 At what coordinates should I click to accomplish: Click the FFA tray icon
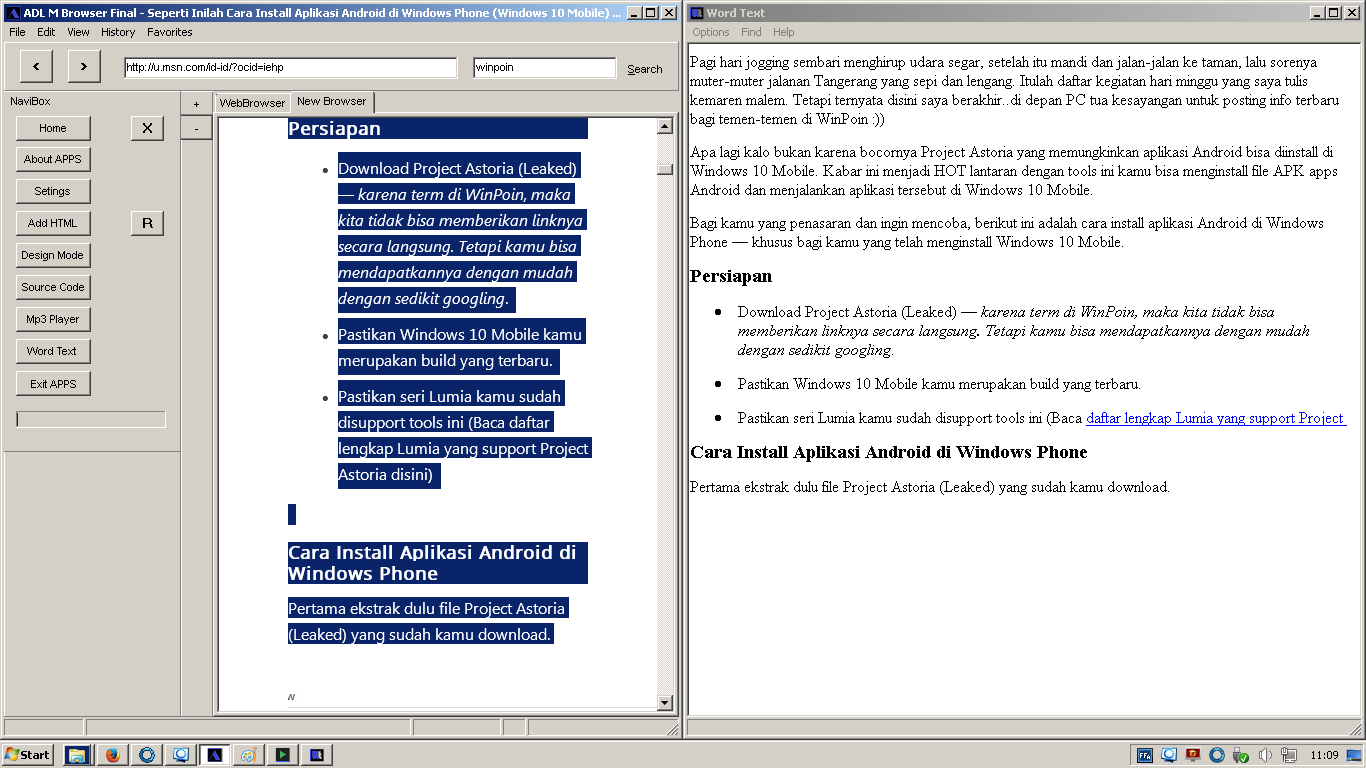[x=1145, y=755]
